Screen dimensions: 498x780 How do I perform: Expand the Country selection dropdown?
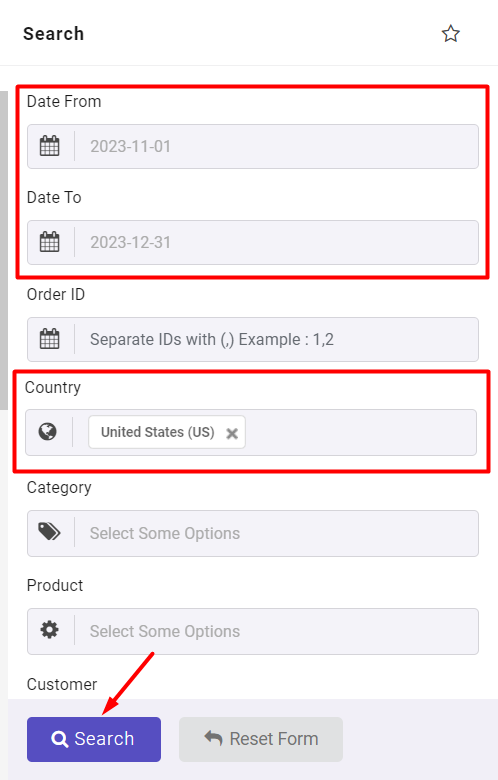click(x=361, y=432)
